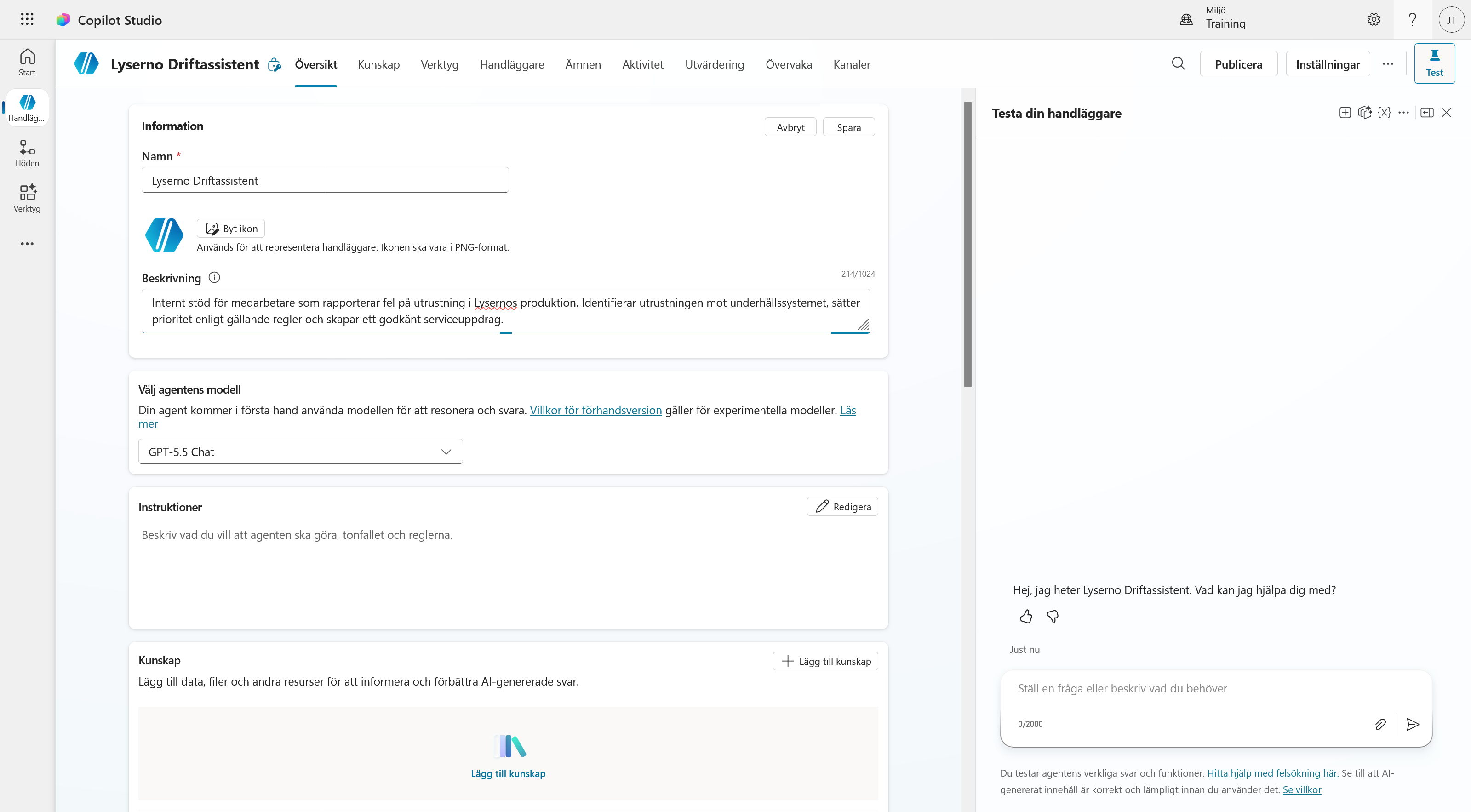Close the test panel
The height and width of the screenshot is (812, 1471).
point(1446,113)
